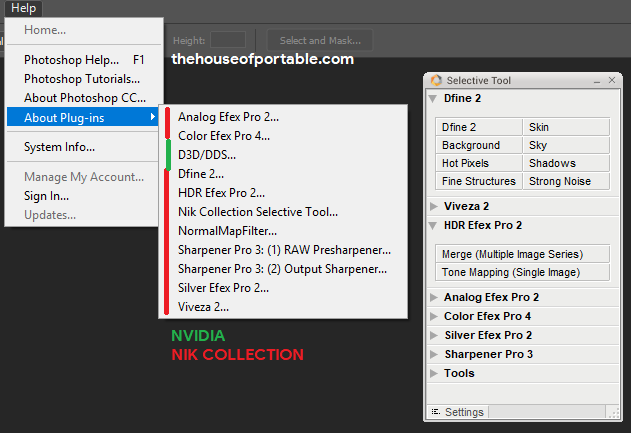Click the Selective Tool panel logo icon
This screenshot has height=433, width=631.
436,80
